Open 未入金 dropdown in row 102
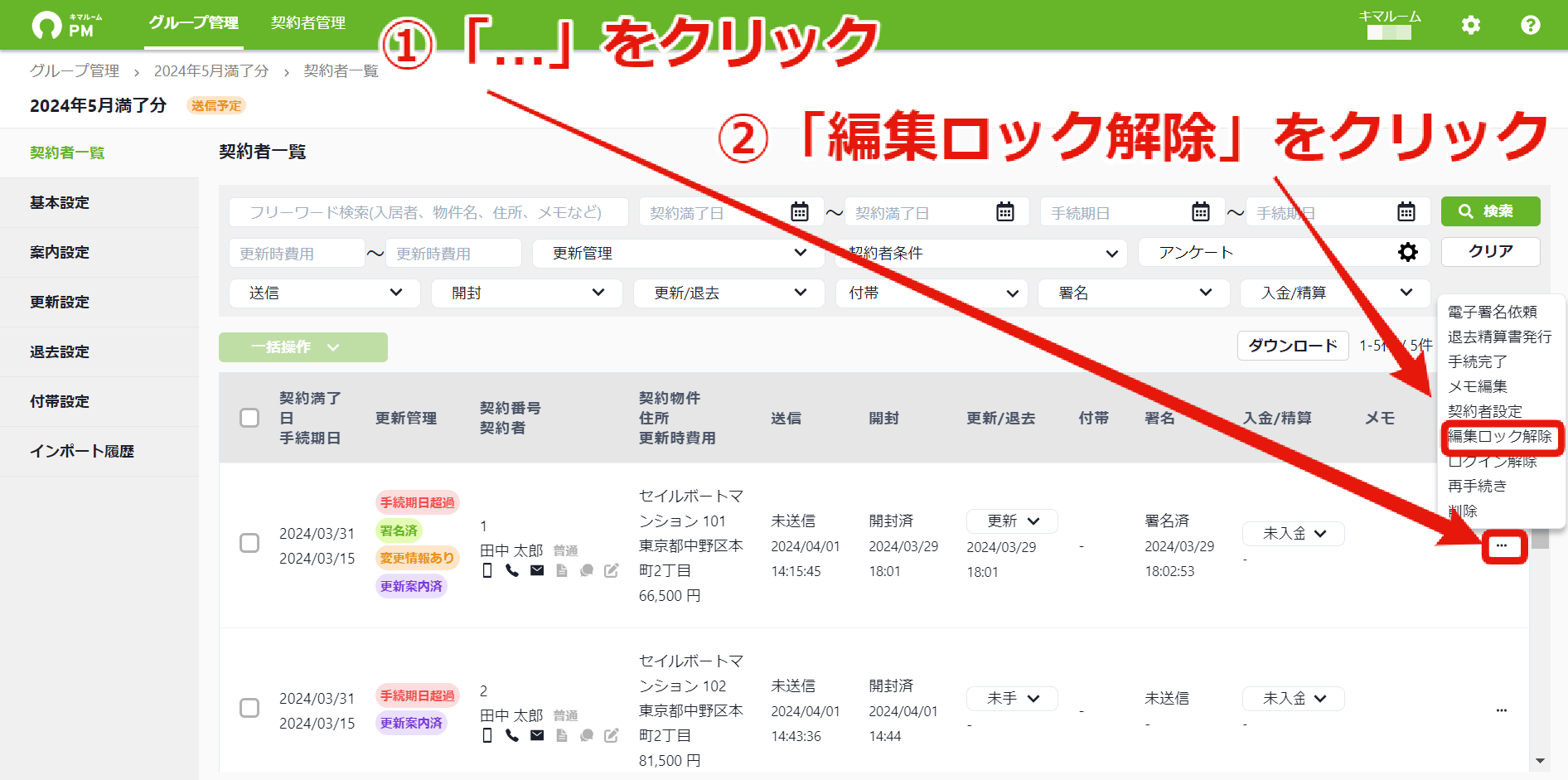The height and width of the screenshot is (780, 1568). point(1293,698)
